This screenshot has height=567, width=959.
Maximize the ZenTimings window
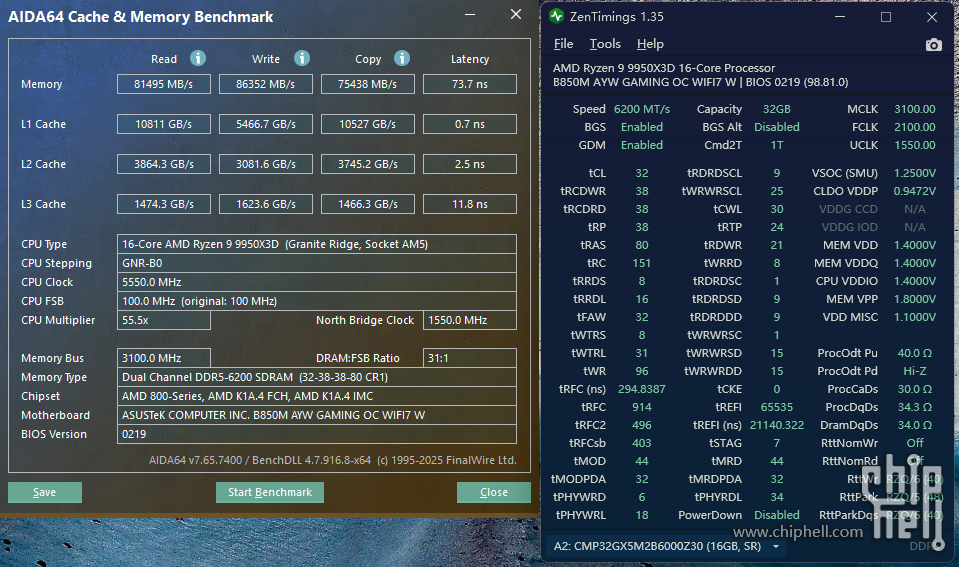click(886, 17)
